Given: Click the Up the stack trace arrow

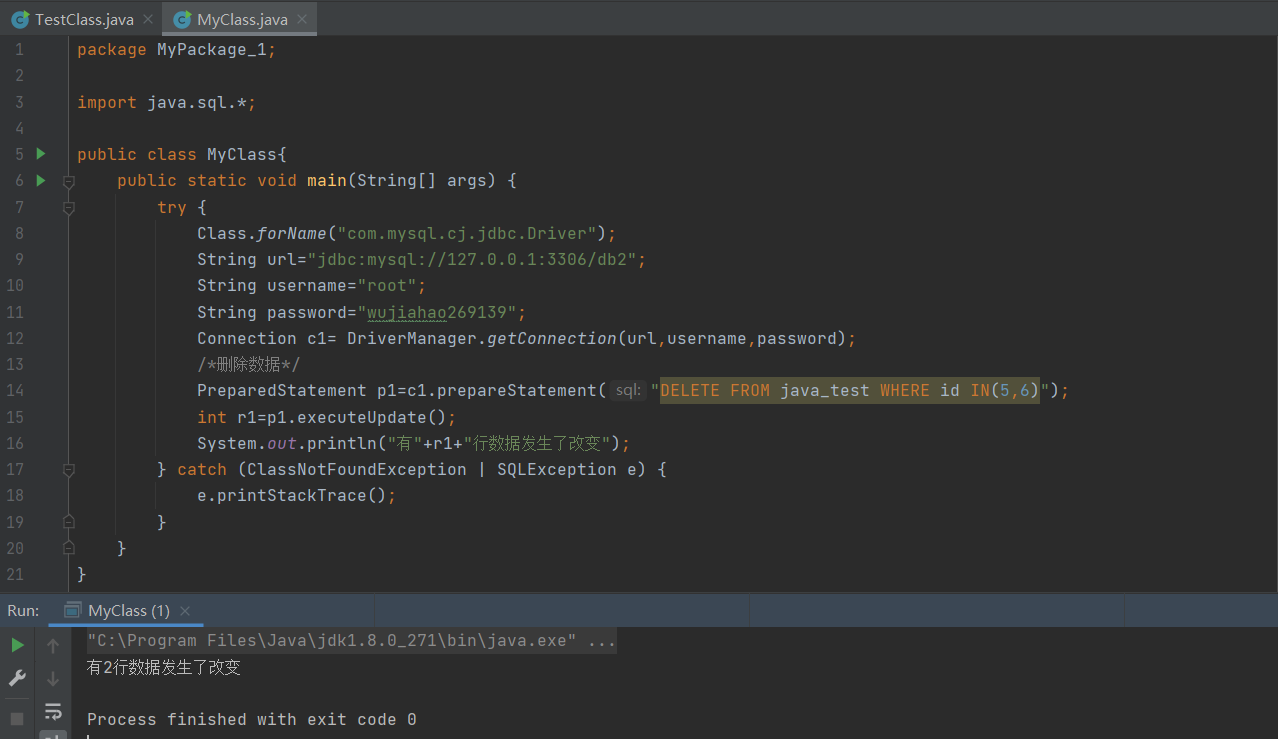Looking at the screenshot, I should 53,646.
